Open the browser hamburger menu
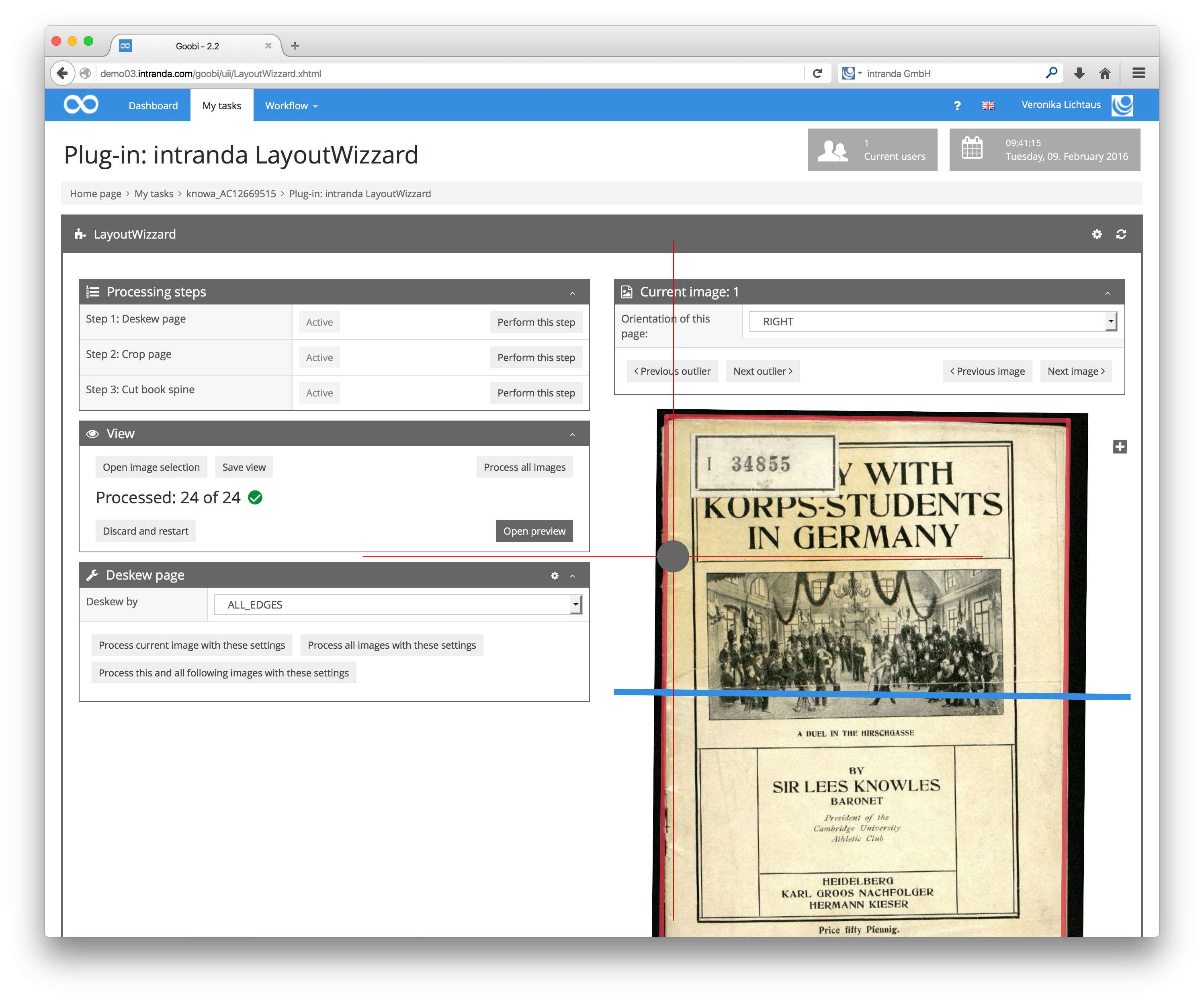Image resolution: width=1204 pixels, height=1001 pixels. tap(1138, 74)
